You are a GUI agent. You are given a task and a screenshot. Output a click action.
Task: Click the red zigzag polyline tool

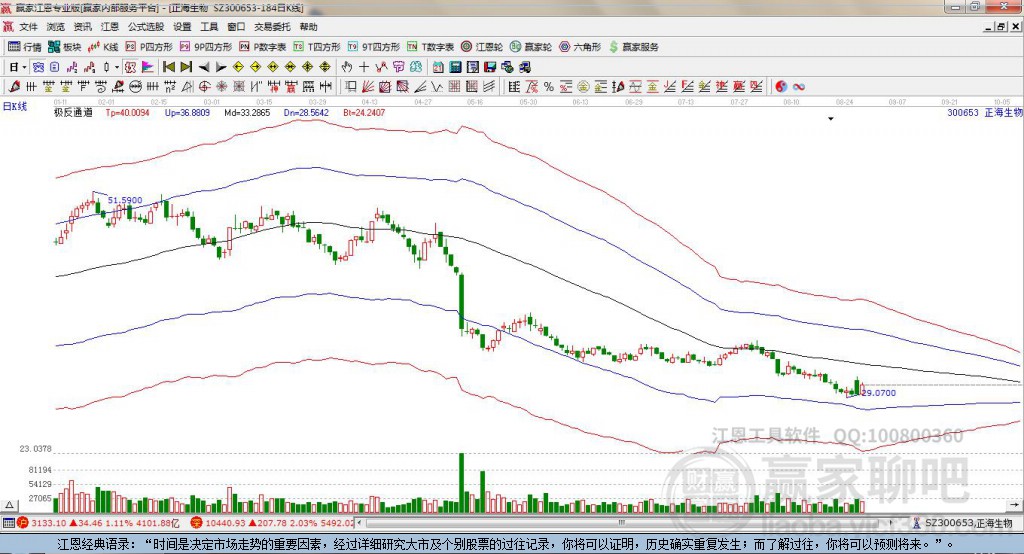(x=381, y=67)
